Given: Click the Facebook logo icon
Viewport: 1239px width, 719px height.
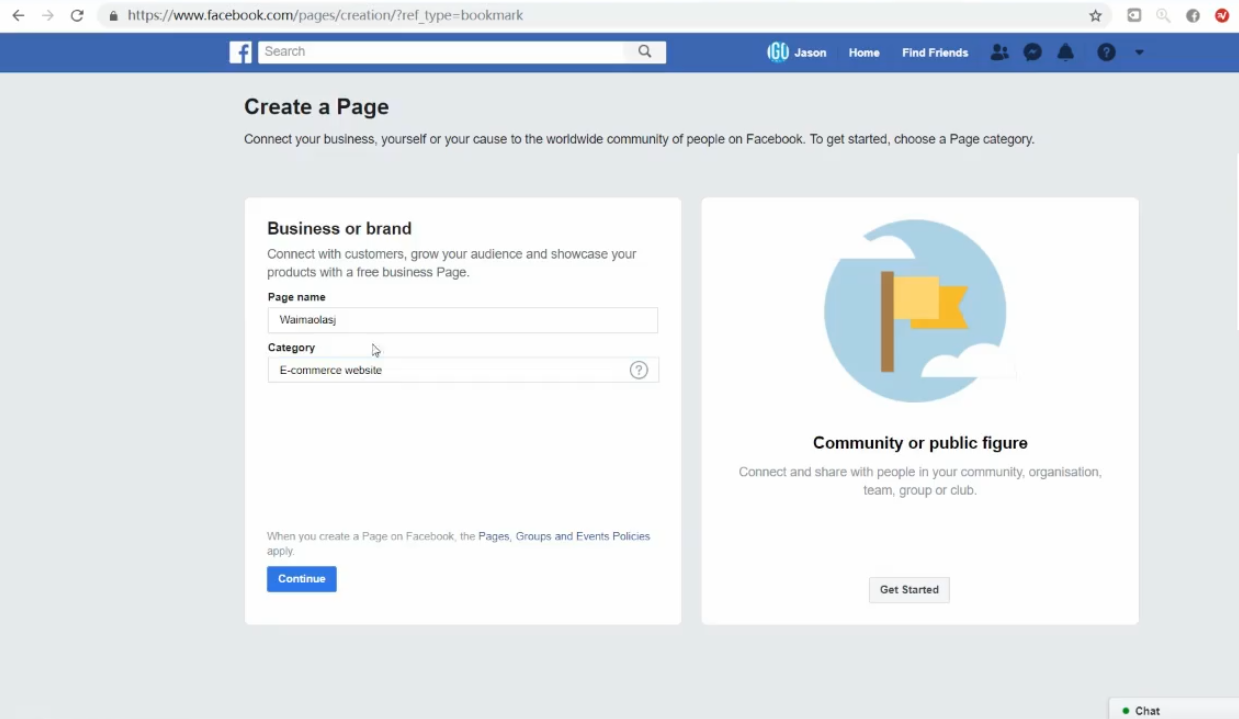Looking at the screenshot, I should point(240,52).
